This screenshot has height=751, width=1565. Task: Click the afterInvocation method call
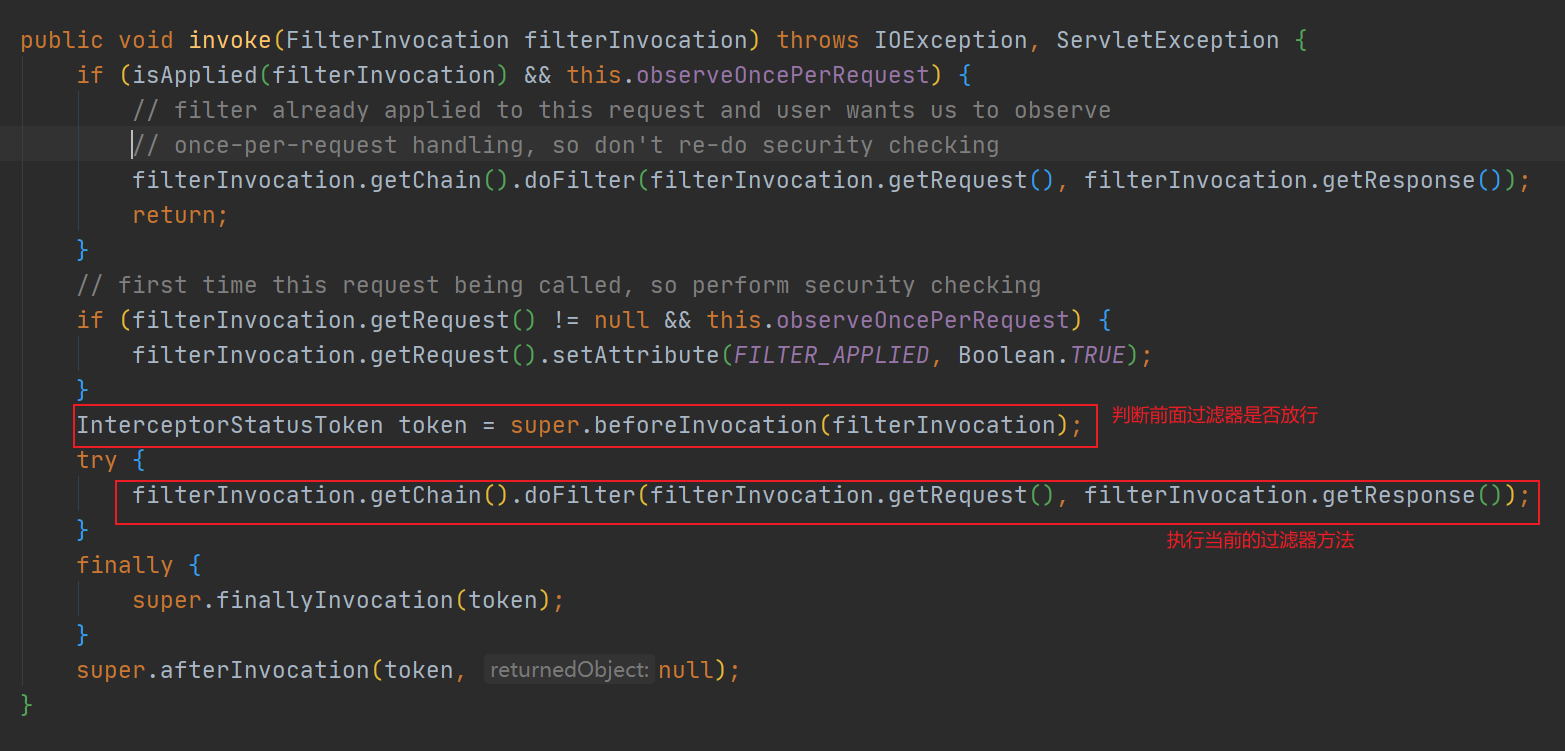[x=265, y=670]
